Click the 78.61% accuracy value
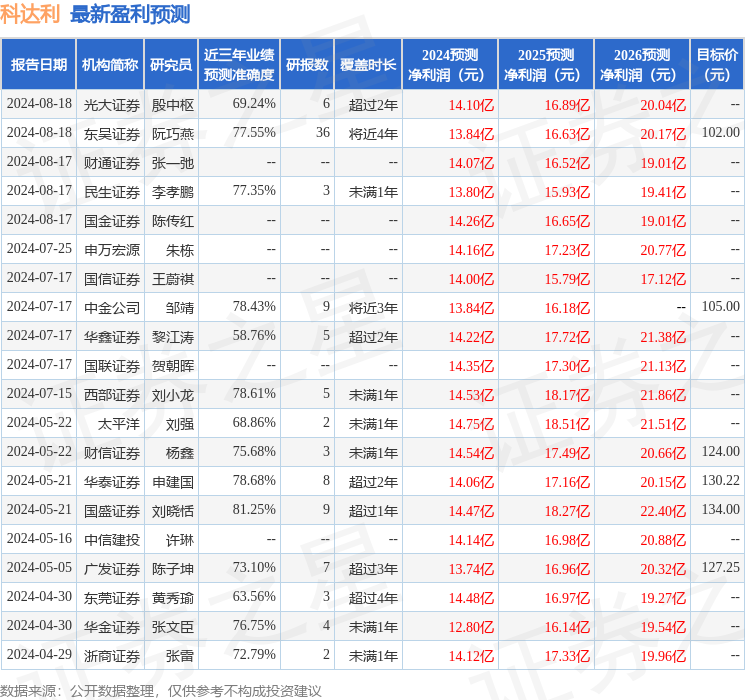745x700 pixels. (x=254, y=393)
